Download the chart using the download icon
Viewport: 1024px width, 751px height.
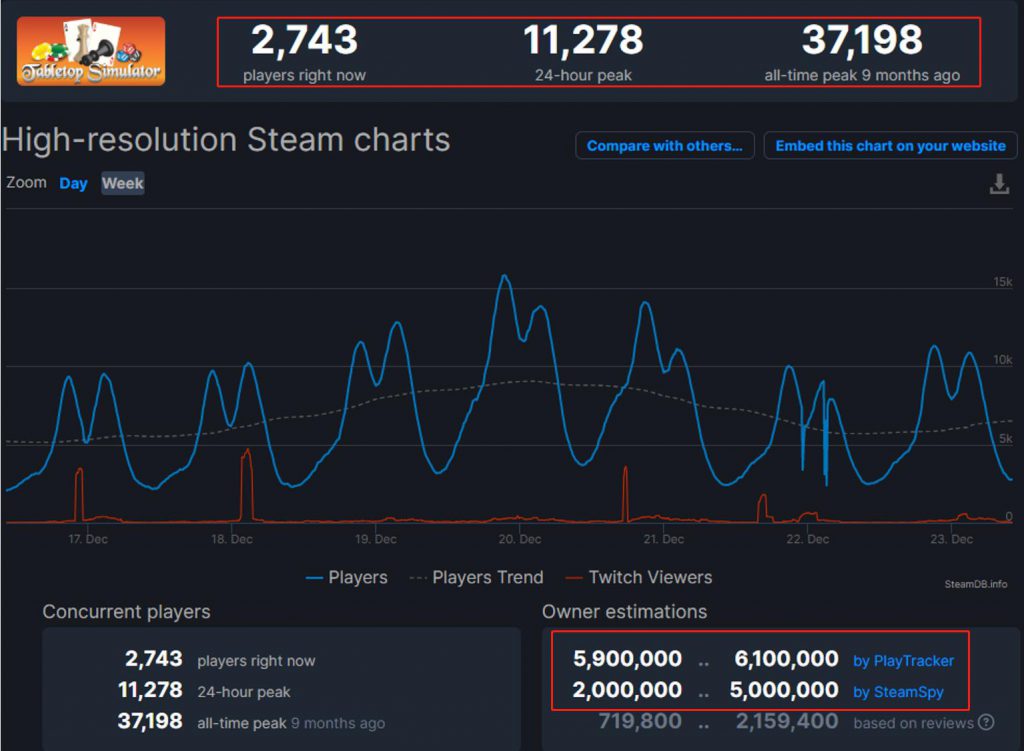click(x=999, y=184)
